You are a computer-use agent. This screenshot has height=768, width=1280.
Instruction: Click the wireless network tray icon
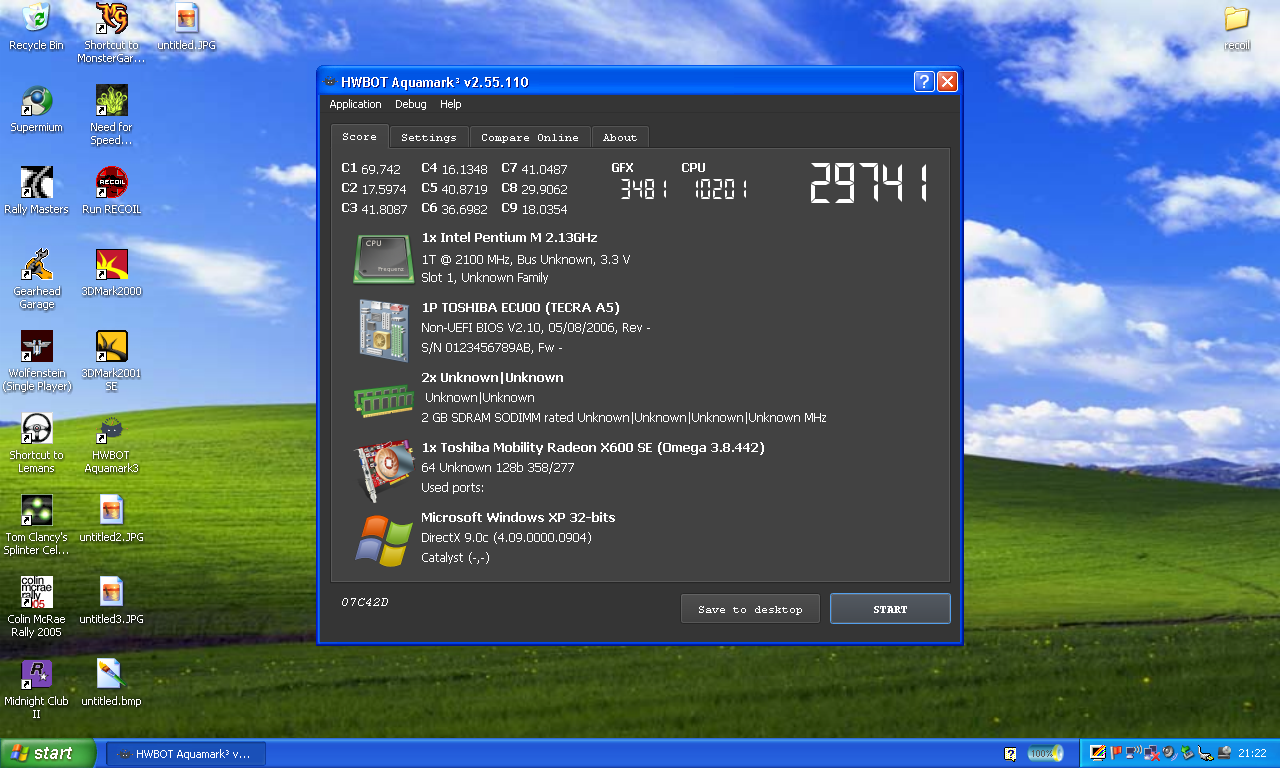click(1133, 753)
